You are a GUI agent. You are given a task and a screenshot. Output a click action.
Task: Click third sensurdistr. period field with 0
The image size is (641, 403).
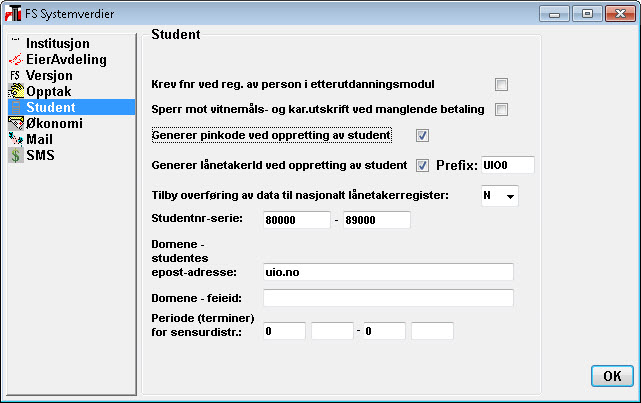point(384,331)
